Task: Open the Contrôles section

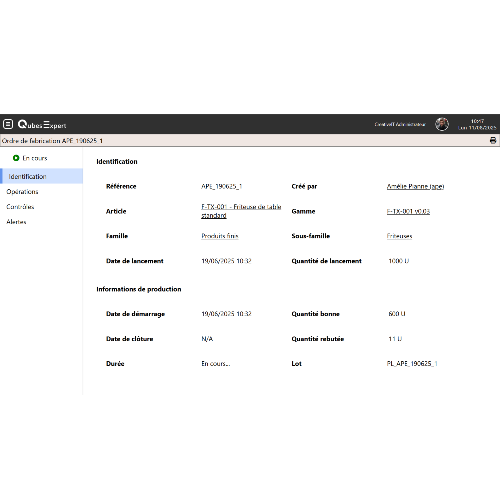Action: click(20, 207)
